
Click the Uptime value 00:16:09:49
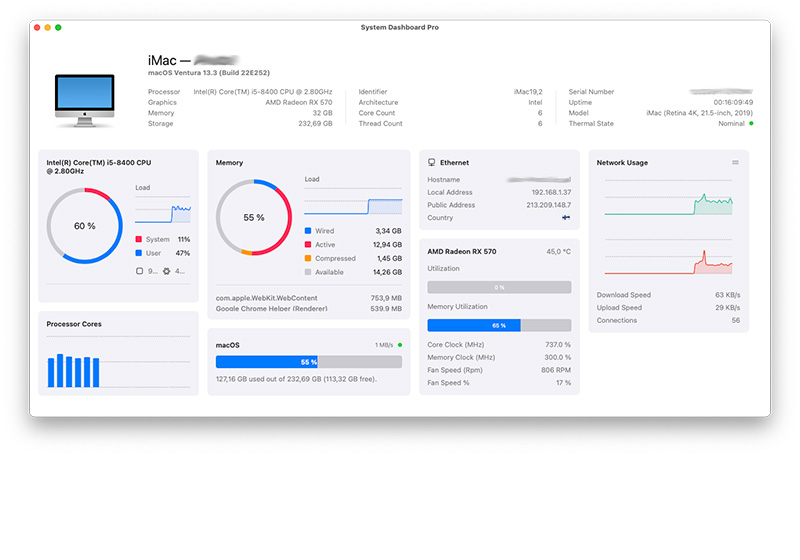[733, 102]
